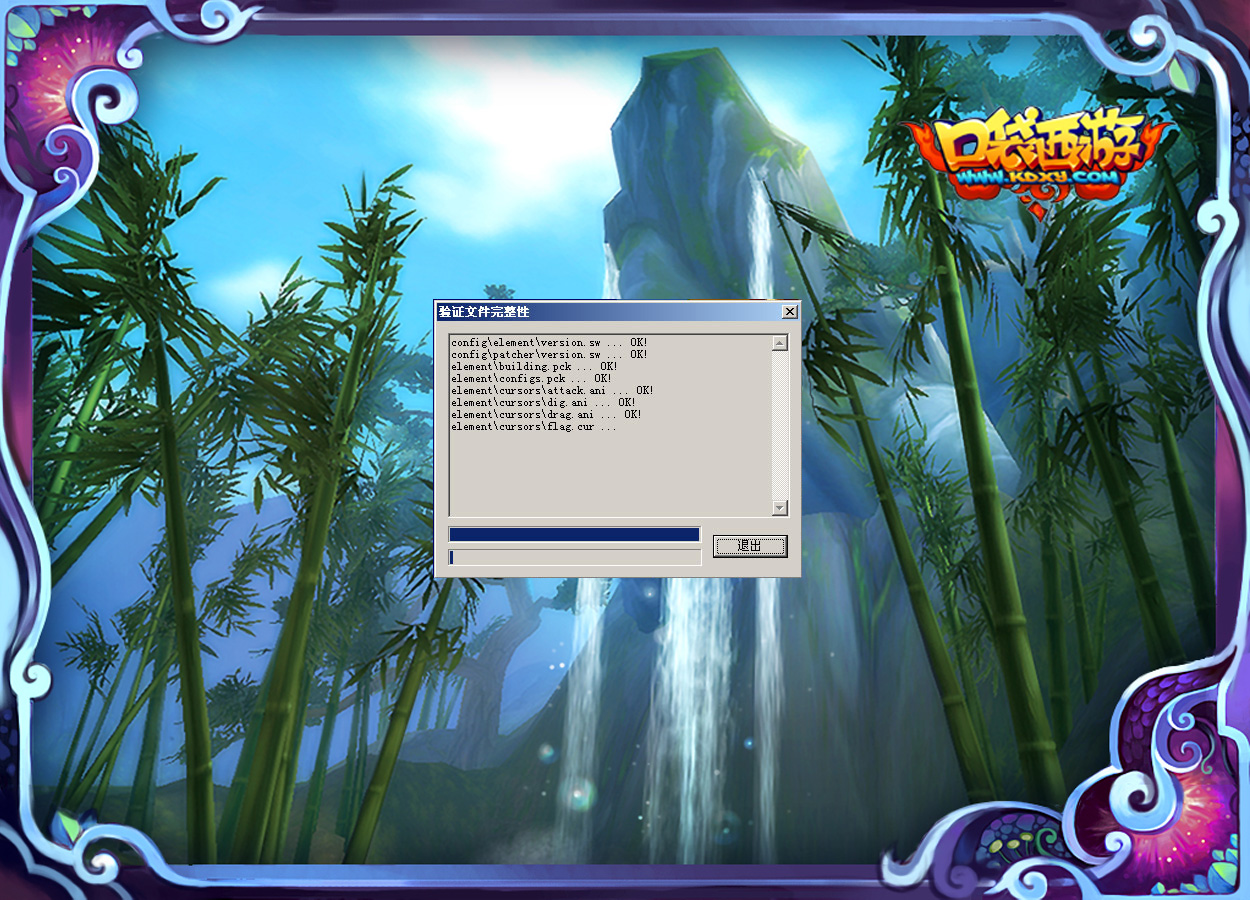Select the element\cursors\attack.ani log entry
The width and height of the screenshot is (1250, 900).
point(551,391)
